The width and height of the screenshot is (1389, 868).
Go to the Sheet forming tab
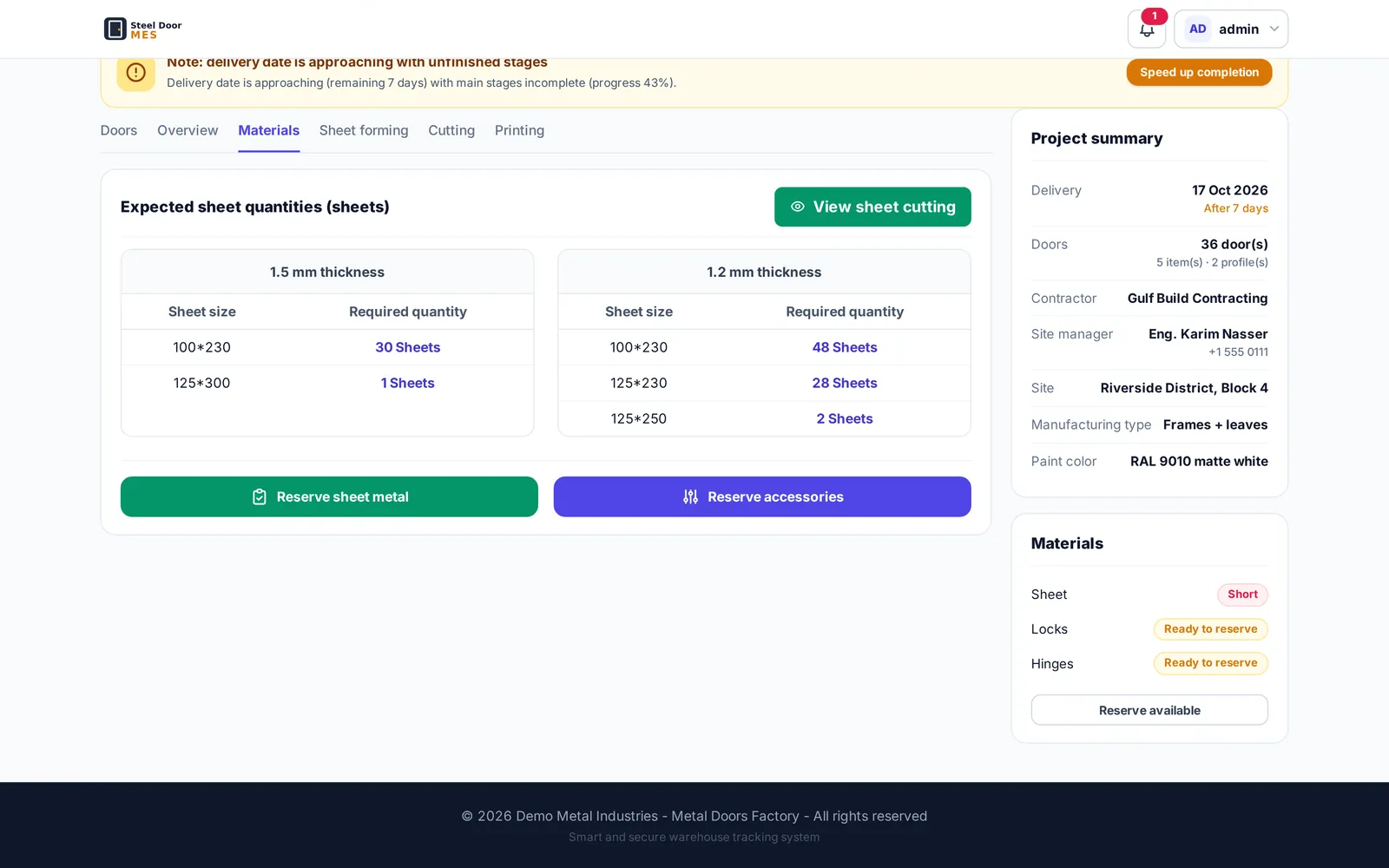tap(364, 130)
